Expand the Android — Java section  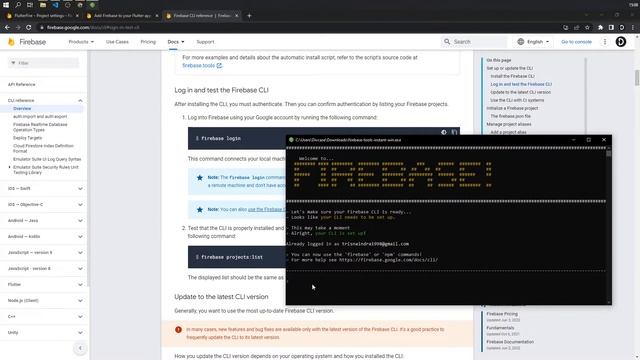point(80,220)
